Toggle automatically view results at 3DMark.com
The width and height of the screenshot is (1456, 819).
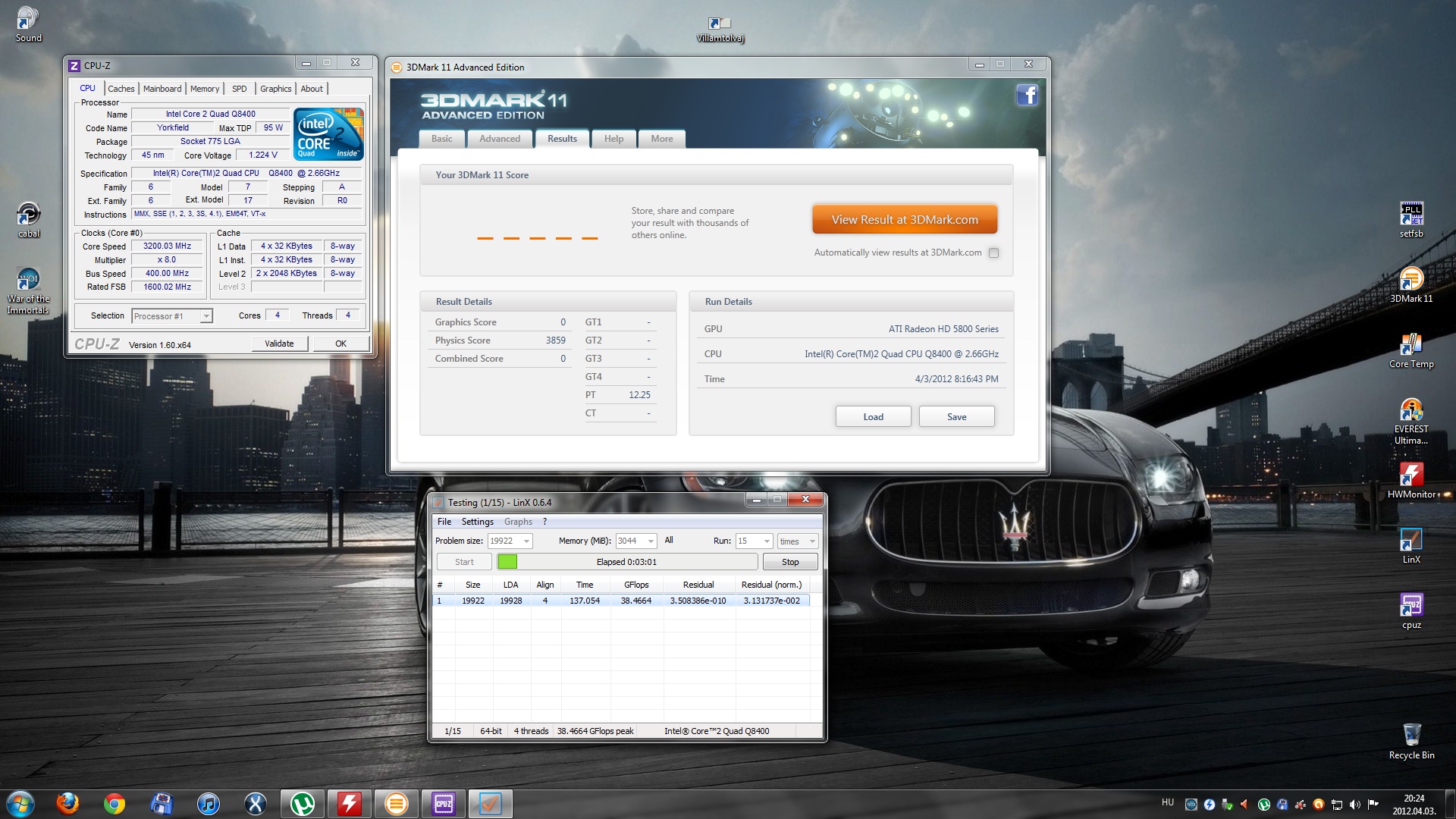993,253
